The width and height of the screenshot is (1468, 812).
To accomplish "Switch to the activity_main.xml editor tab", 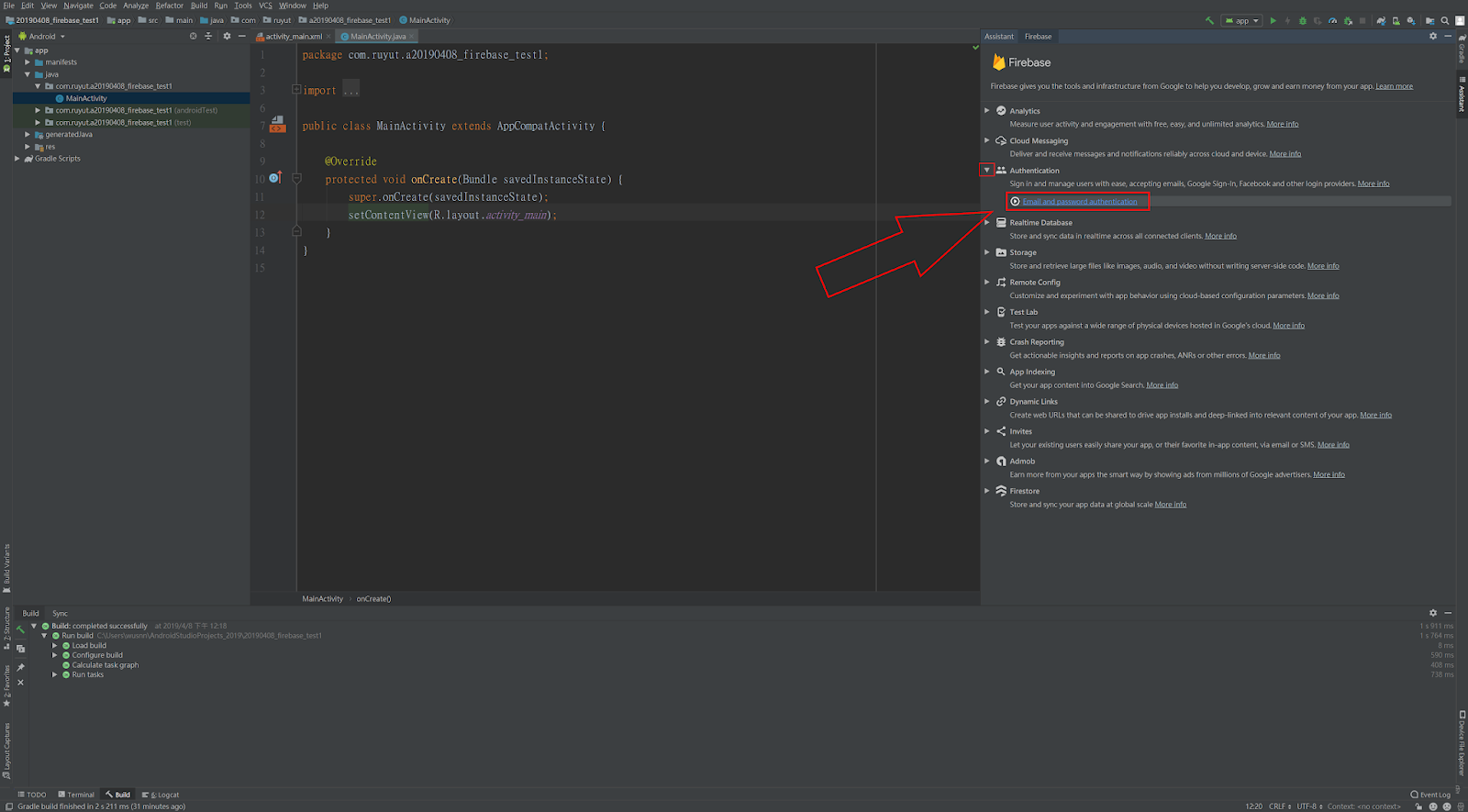I will tap(294, 37).
